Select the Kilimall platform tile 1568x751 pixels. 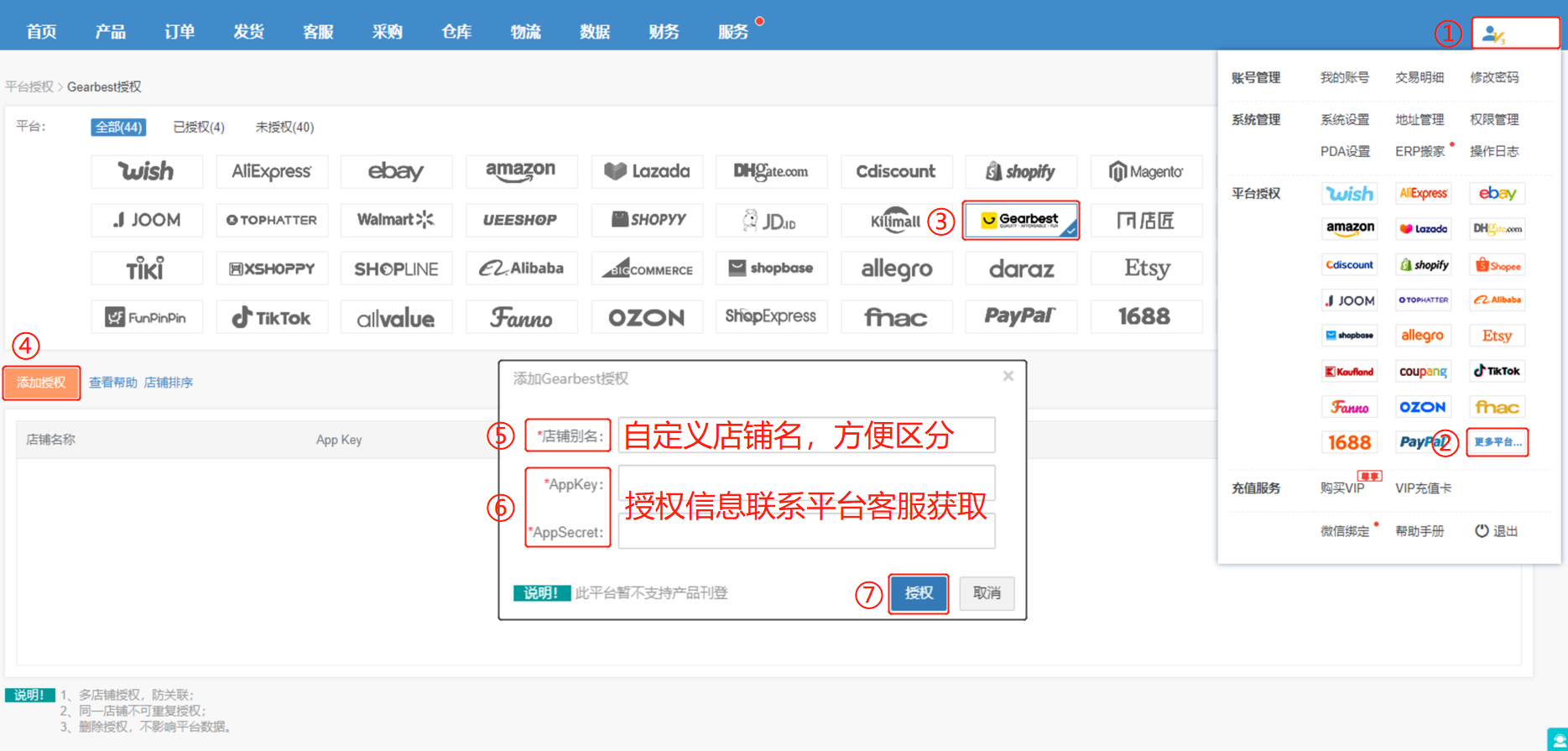point(896,220)
